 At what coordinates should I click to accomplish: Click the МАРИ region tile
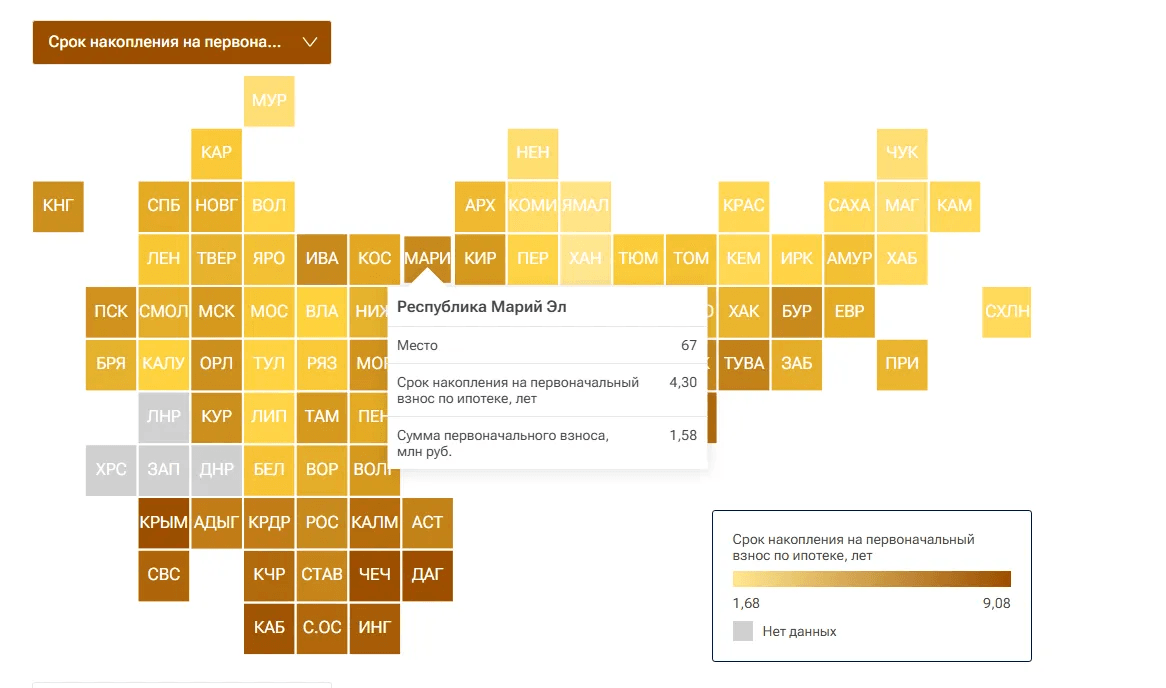click(x=427, y=258)
